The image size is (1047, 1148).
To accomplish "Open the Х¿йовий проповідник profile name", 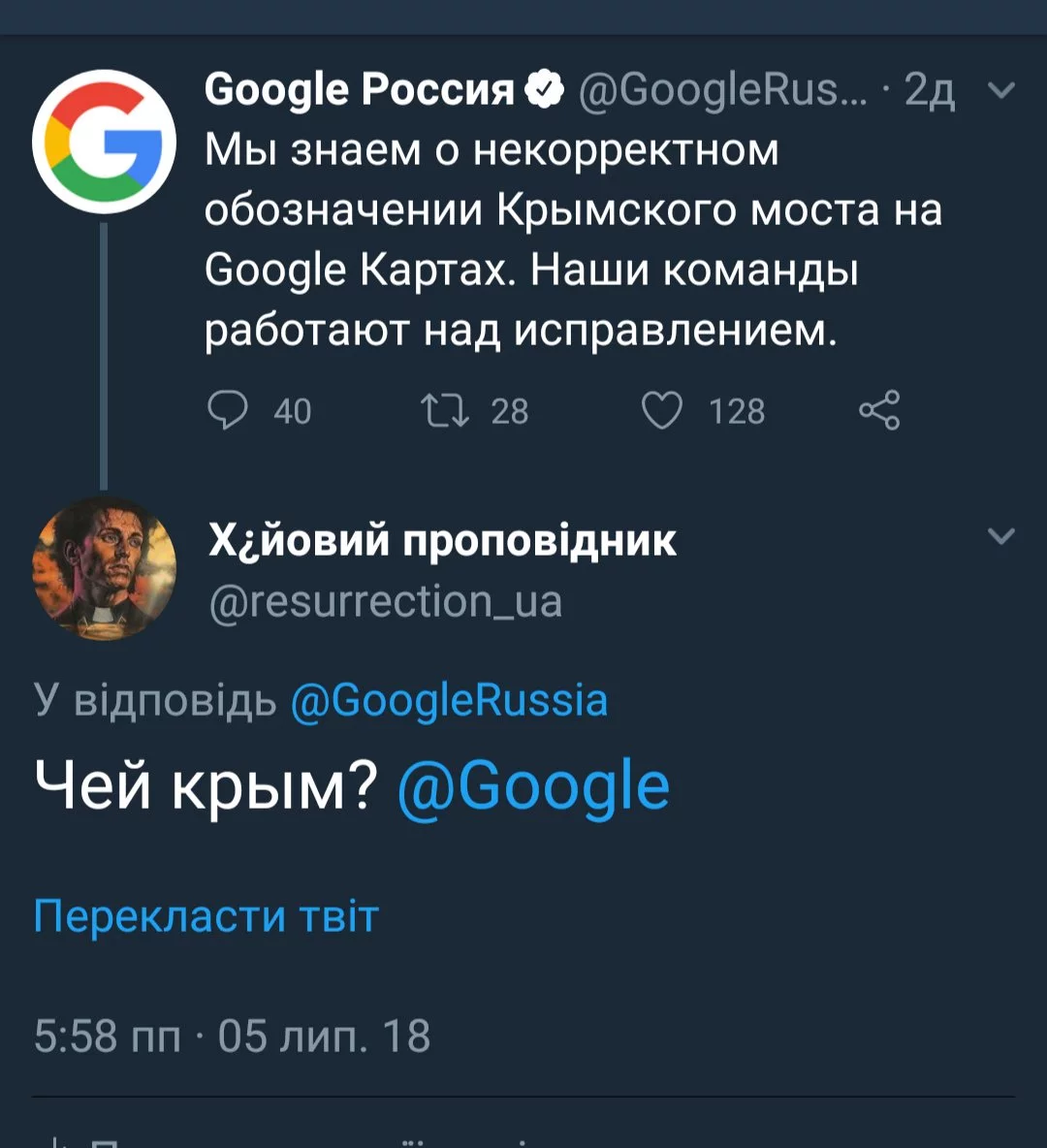I will 442,540.
